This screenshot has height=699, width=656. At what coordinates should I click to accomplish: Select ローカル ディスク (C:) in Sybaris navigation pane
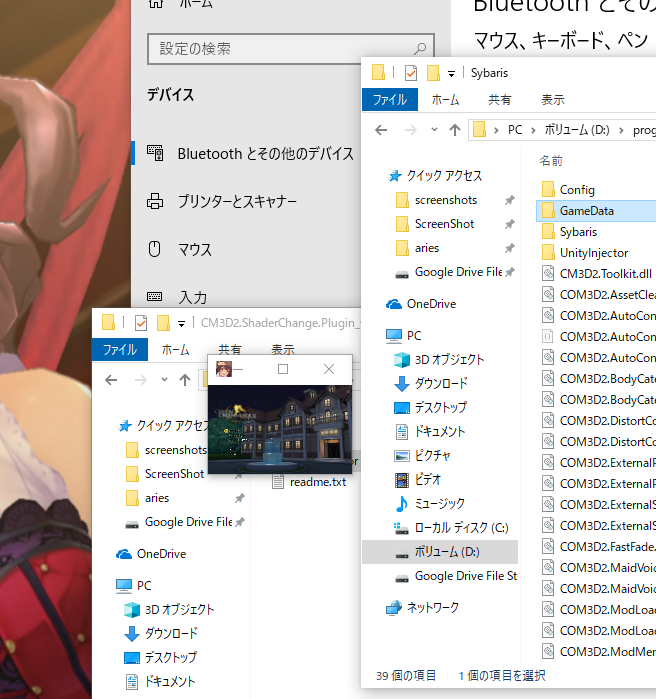[461, 528]
